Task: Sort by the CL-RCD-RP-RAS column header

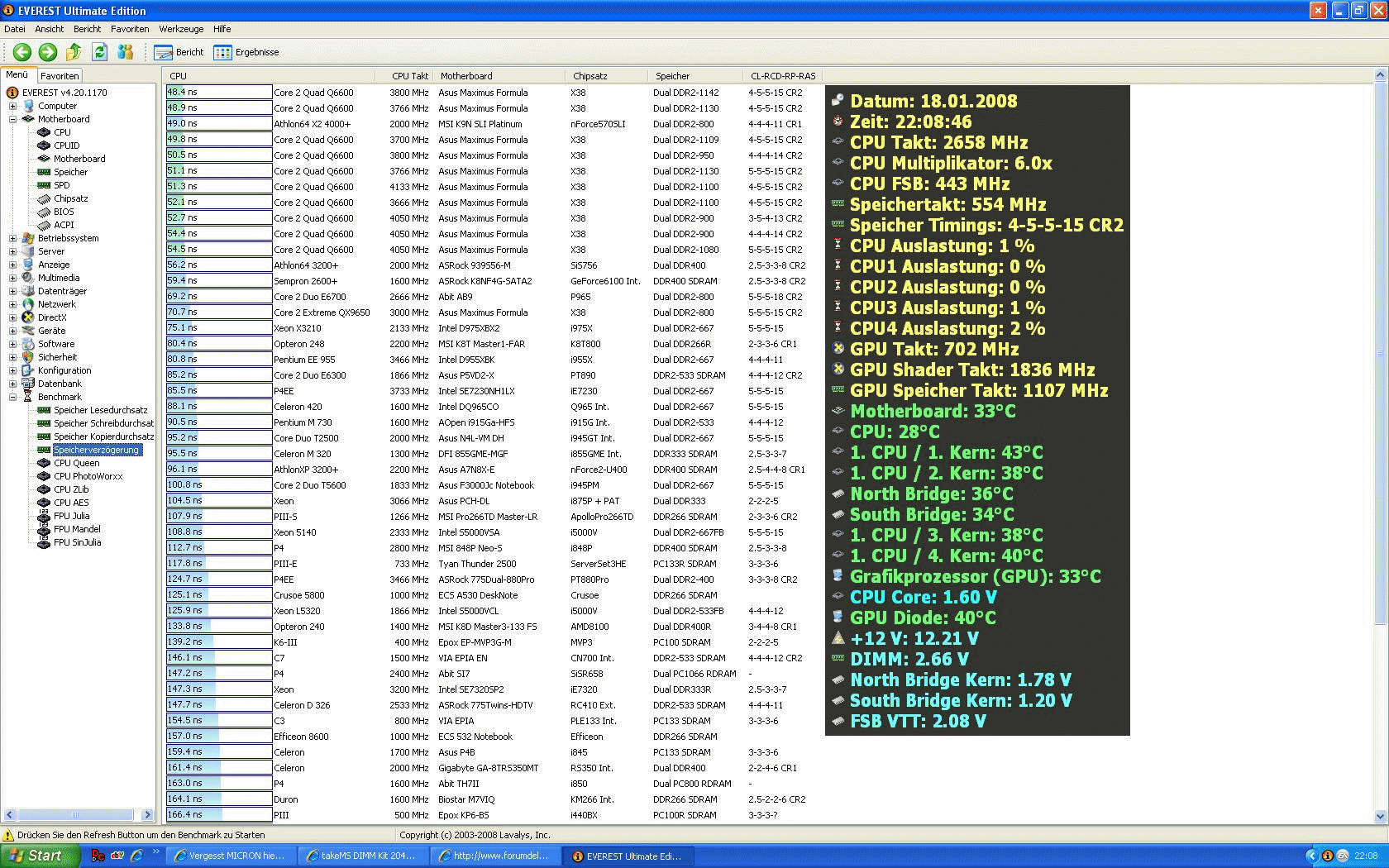Action: click(x=783, y=76)
